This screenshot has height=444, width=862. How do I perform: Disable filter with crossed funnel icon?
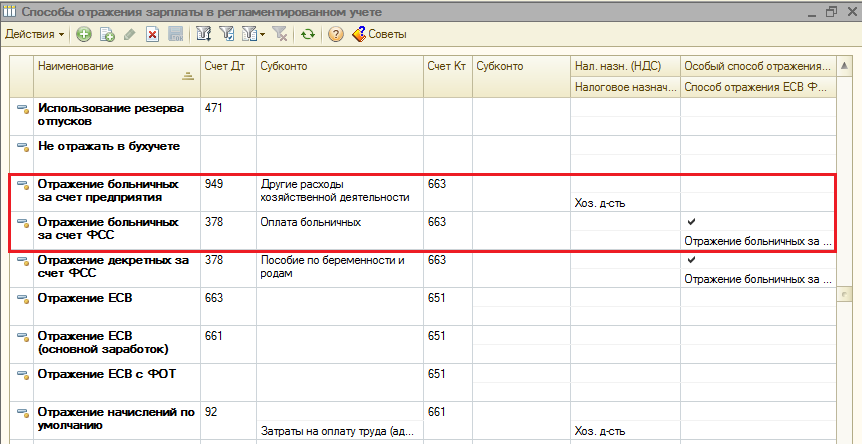(x=280, y=34)
